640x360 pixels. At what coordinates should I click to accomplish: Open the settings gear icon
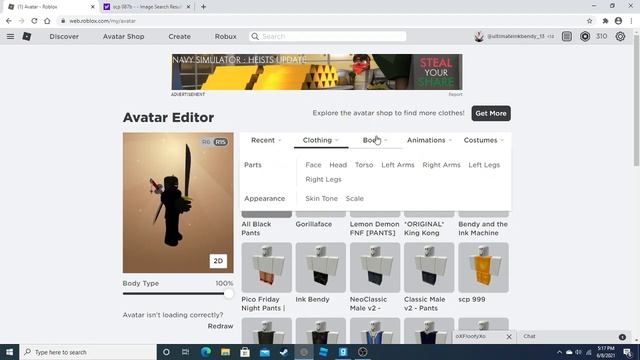coord(620,36)
